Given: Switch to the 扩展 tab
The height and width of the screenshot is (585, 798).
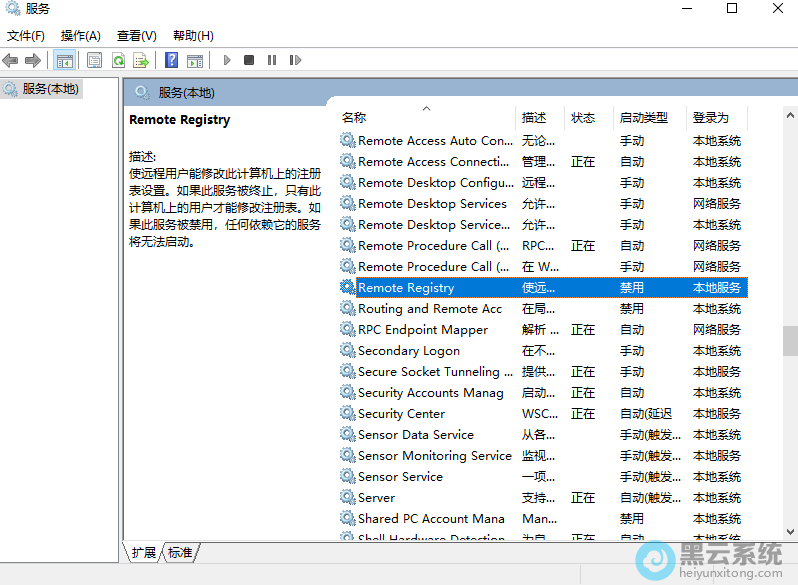Looking at the screenshot, I should [x=144, y=552].
